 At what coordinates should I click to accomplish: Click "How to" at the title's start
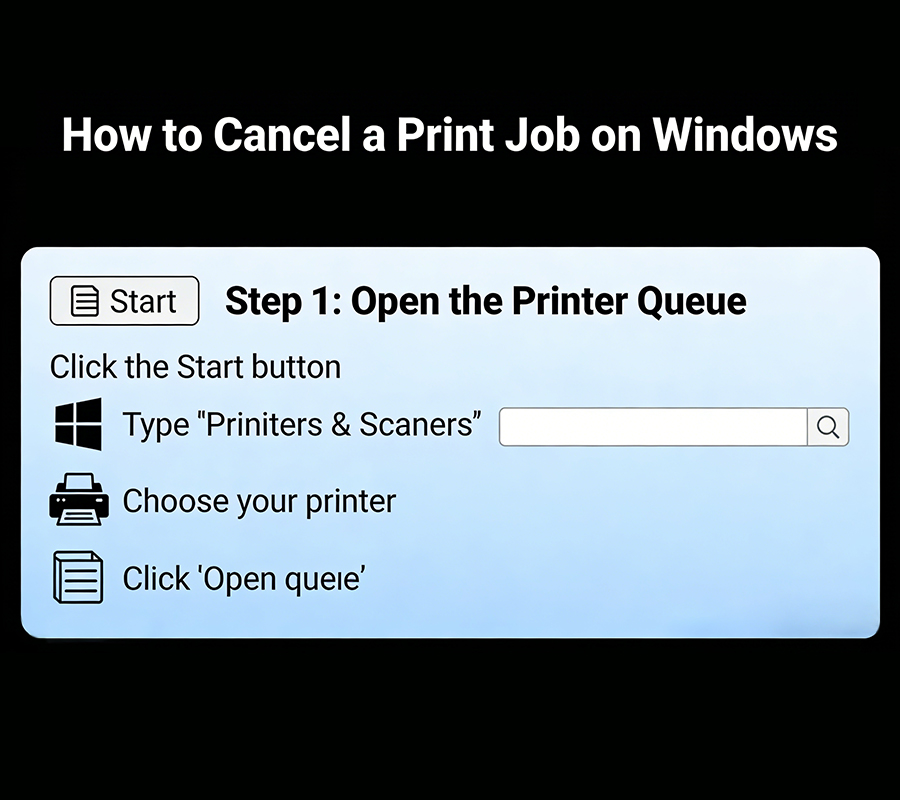coord(131,135)
